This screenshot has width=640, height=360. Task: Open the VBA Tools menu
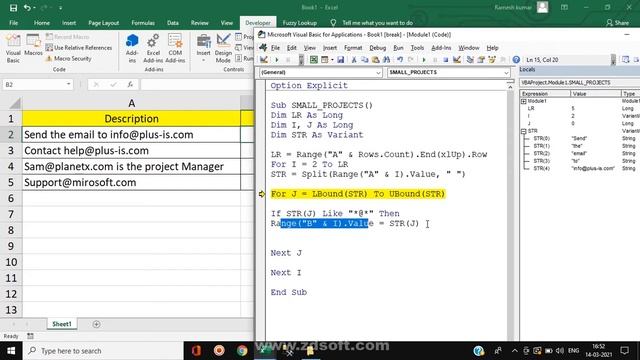pos(417,48)
